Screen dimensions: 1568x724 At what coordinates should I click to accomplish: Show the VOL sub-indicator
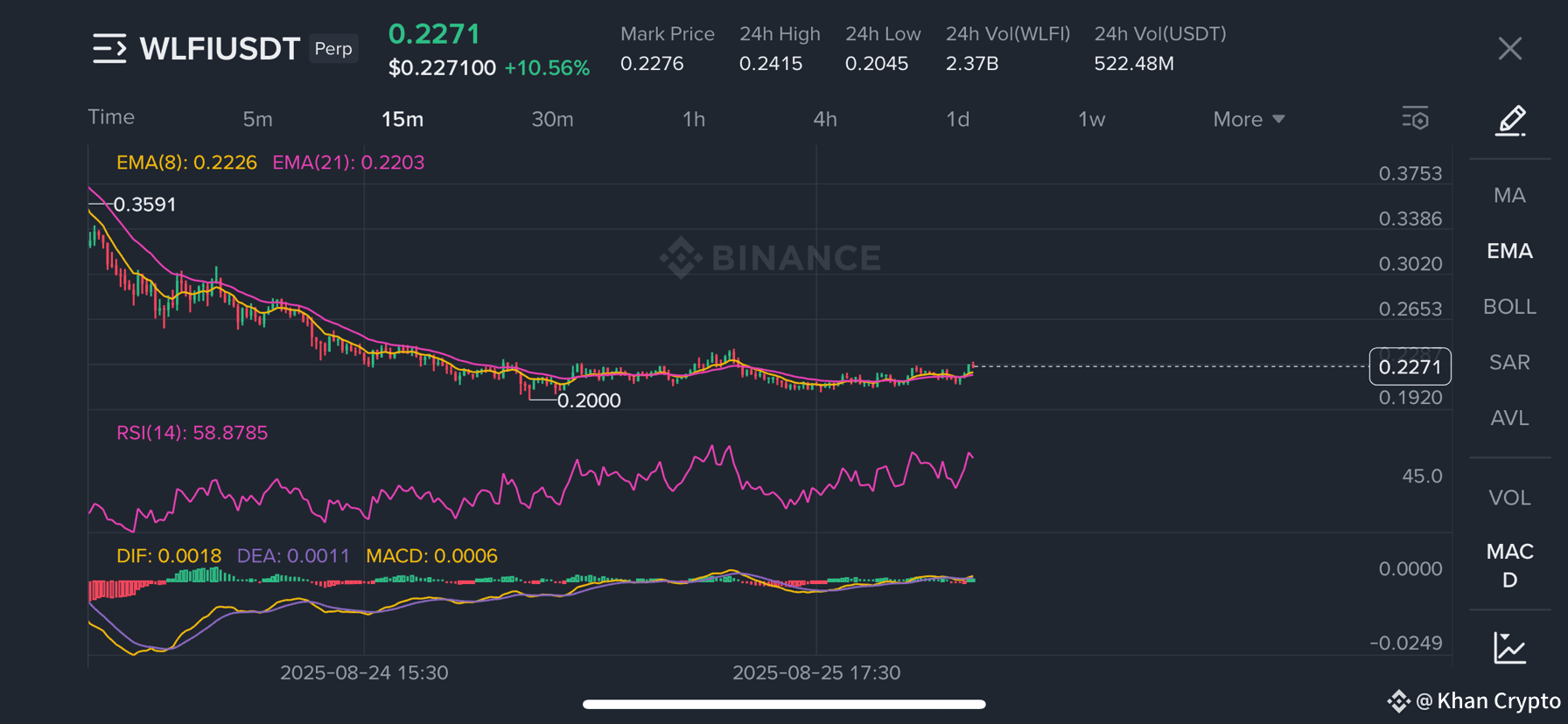pyautogui.click(x=1509, y=498)
